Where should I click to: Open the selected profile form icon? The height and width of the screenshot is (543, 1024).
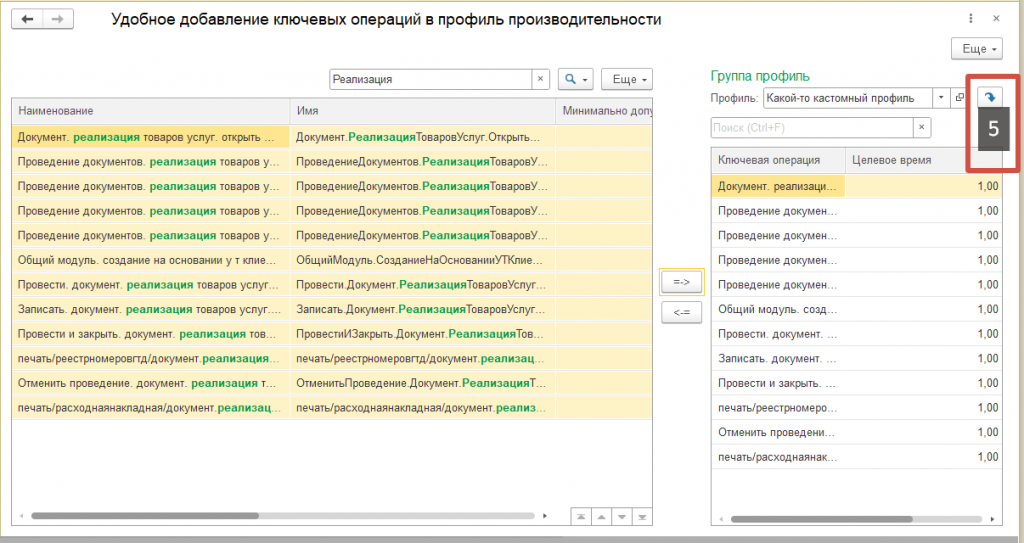pos(960,98)
